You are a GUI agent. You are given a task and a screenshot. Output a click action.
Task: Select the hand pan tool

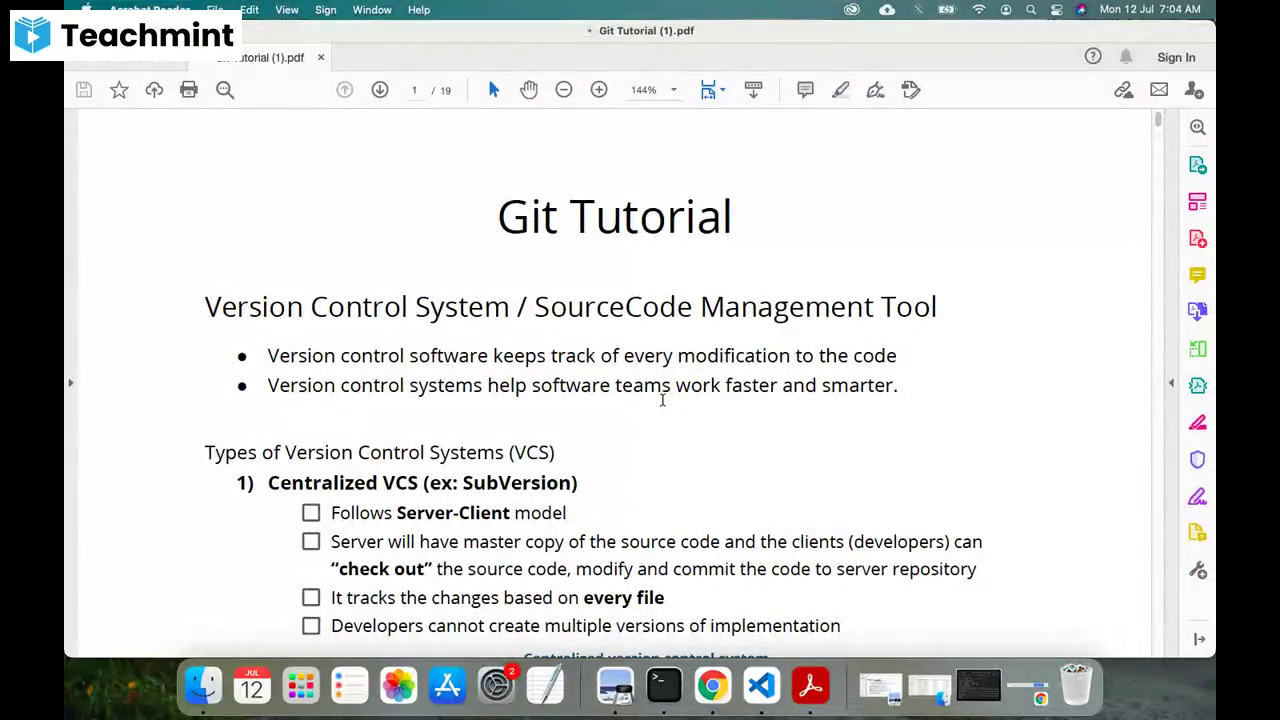click(529, 90)
